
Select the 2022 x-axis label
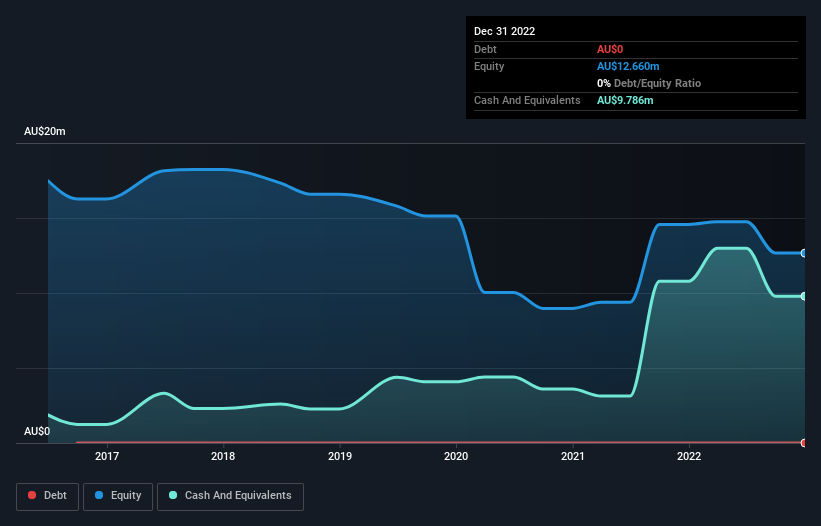[x=689, y=456]
